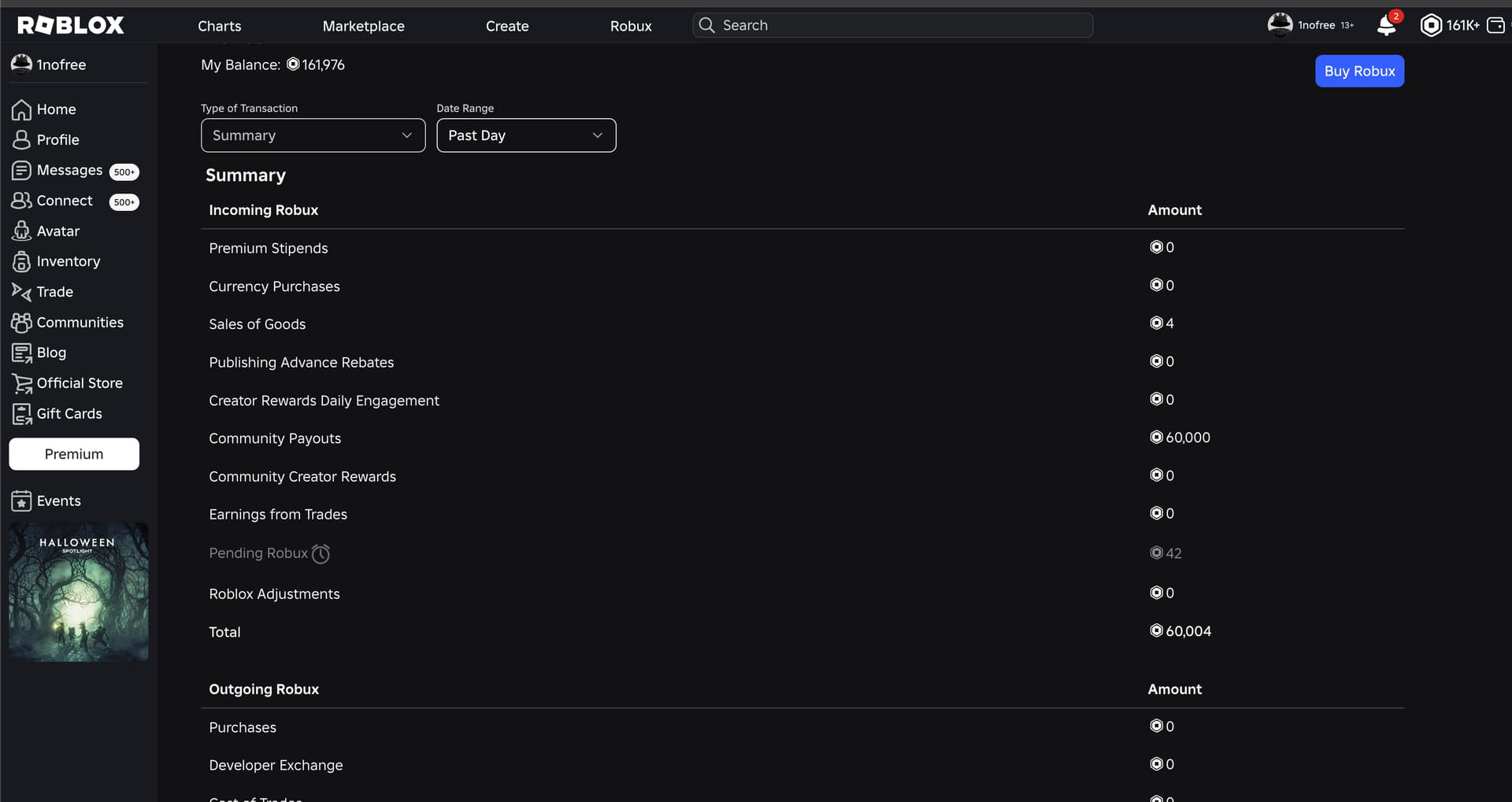The height and width of the screenshot is (802, 1512).
Task: Click the search magnifier icon
Action: 706,25
